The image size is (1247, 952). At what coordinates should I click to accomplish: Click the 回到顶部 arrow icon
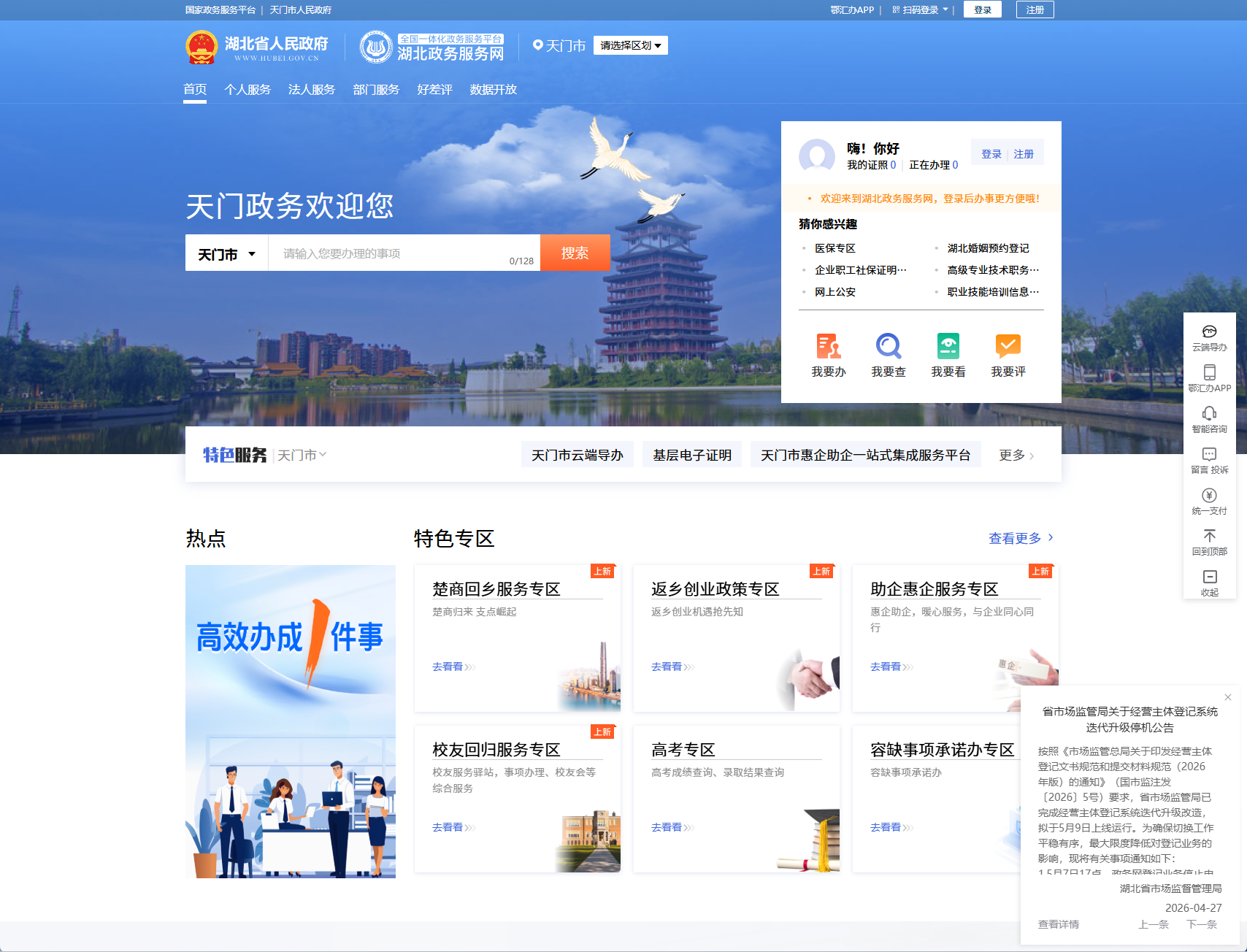[x=1210, y=536]
